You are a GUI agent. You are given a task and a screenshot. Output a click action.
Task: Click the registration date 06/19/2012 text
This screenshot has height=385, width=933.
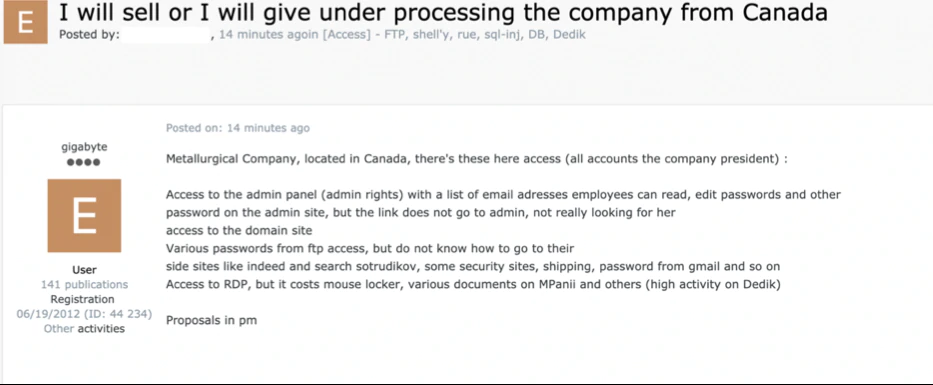84,314
